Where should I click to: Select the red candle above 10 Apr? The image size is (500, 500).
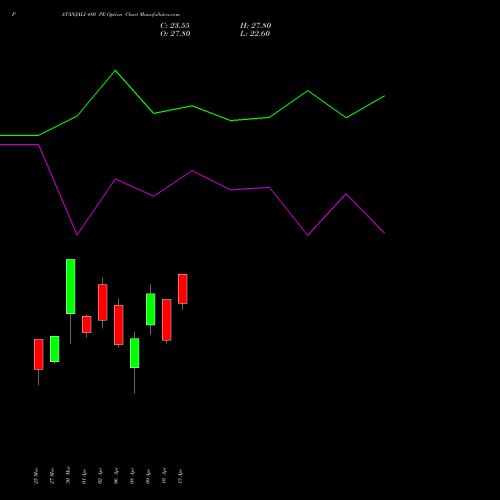pos(167,320)
